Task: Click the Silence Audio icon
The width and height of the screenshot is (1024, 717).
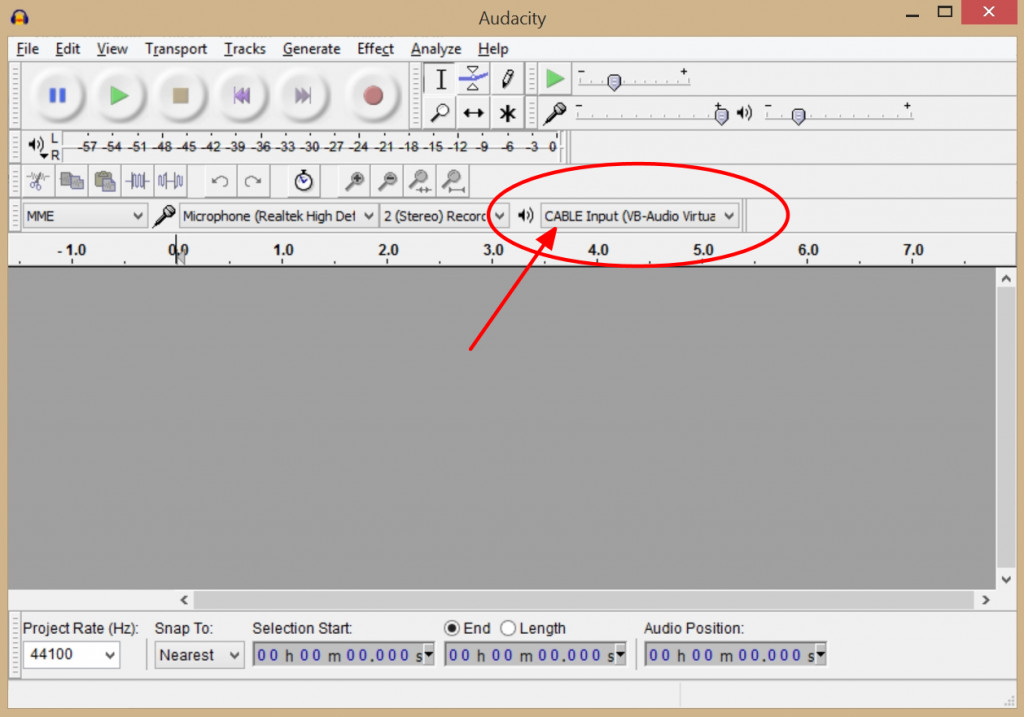Action: 170,180
